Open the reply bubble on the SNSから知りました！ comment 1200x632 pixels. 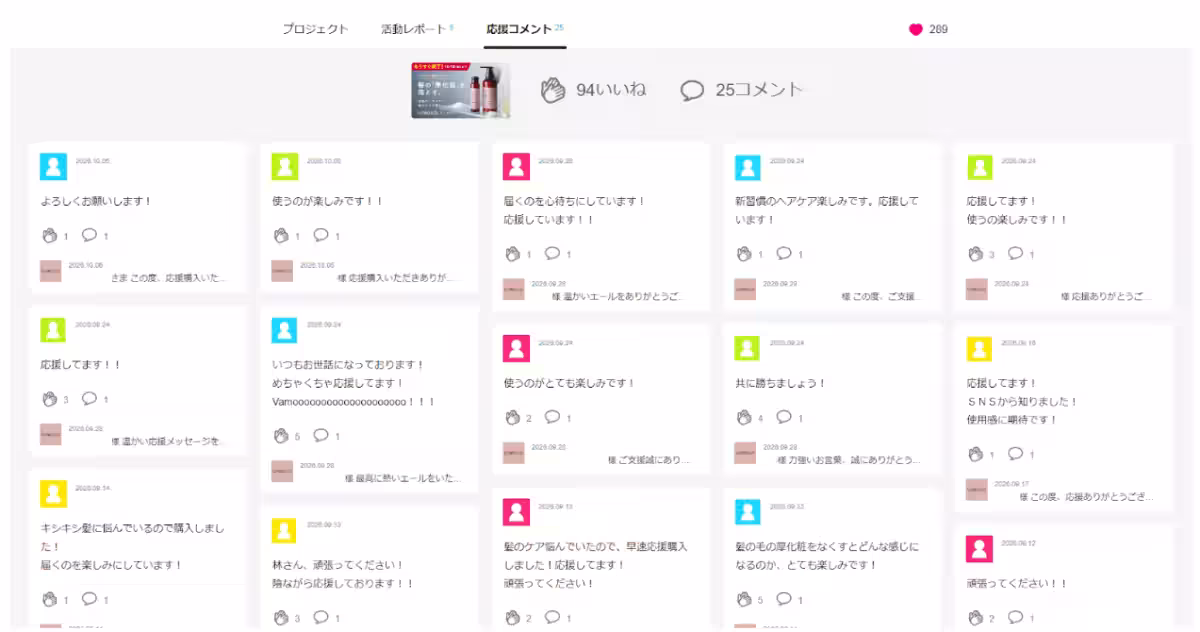[x=1015, y=453]
